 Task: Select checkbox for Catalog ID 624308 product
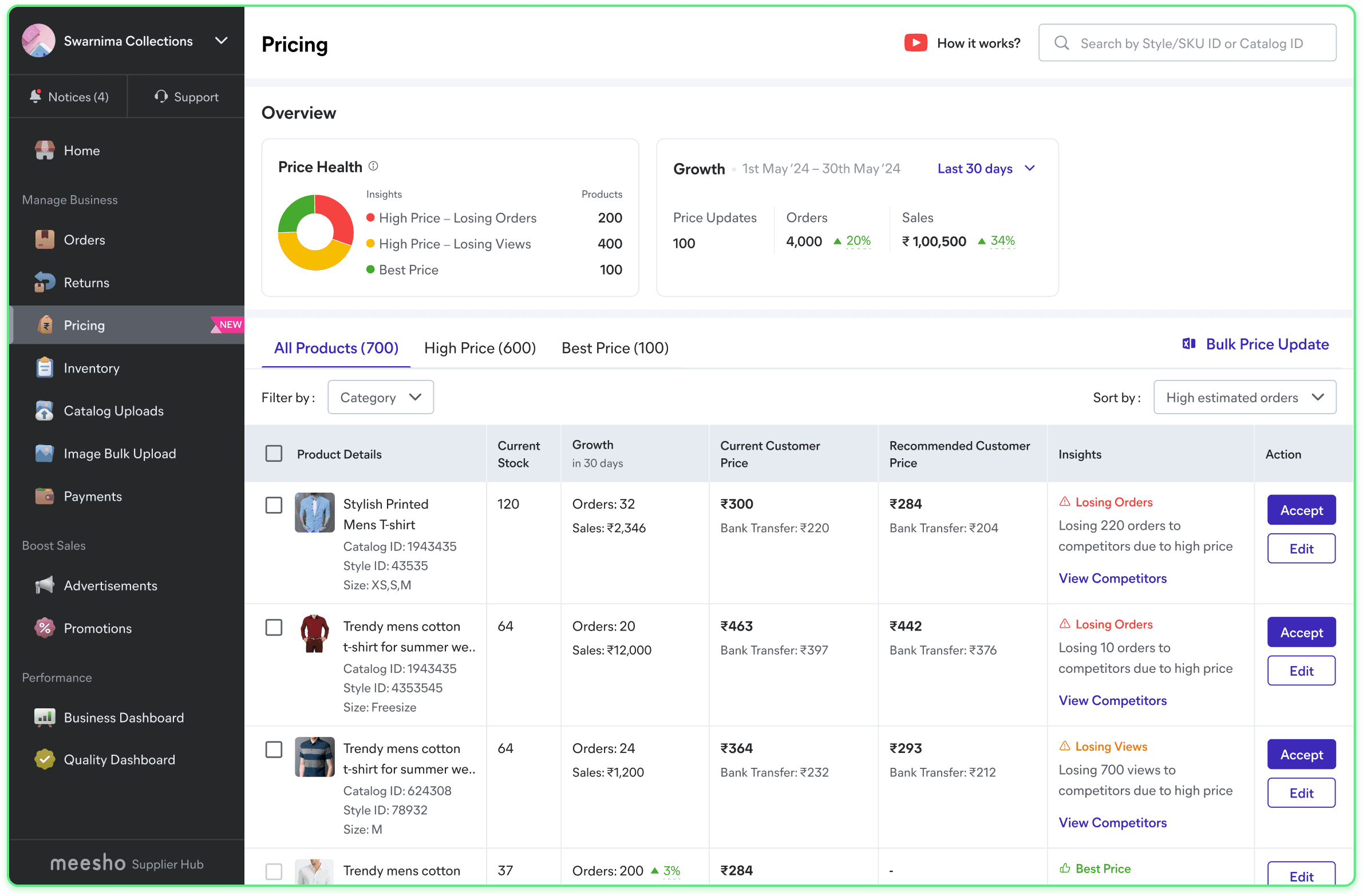point(274,750)
